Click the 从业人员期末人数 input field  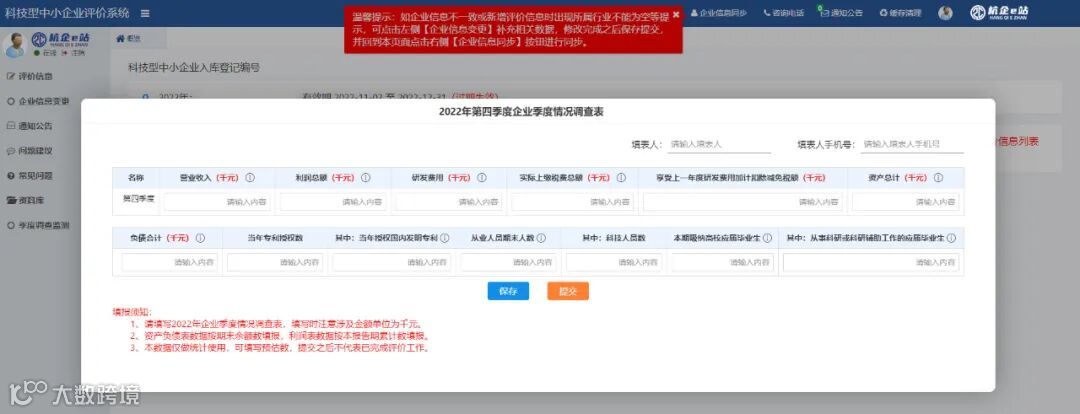pyautogui.click(x=508, y=262)
